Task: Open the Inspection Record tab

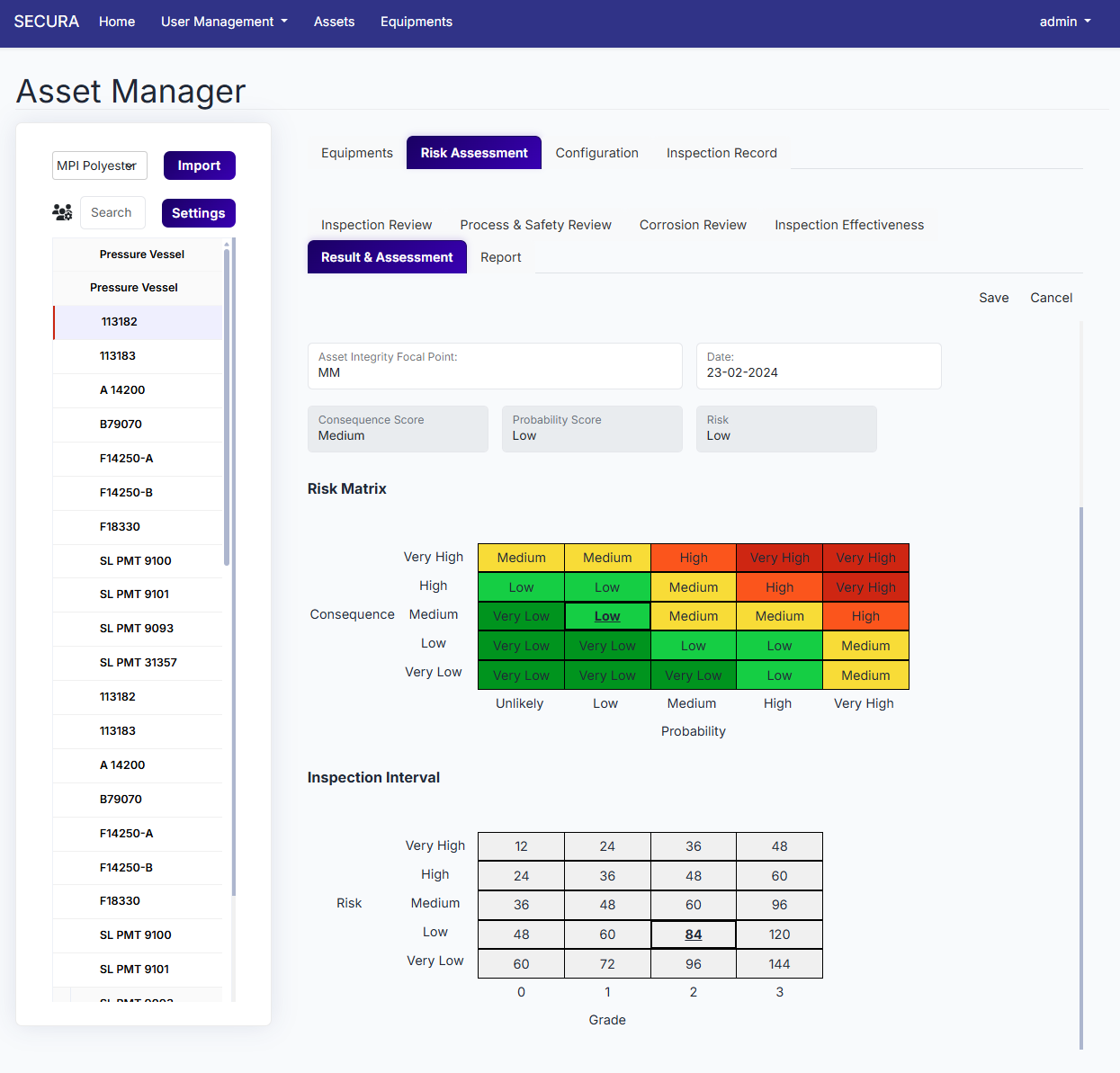Action: coord(721,153)
